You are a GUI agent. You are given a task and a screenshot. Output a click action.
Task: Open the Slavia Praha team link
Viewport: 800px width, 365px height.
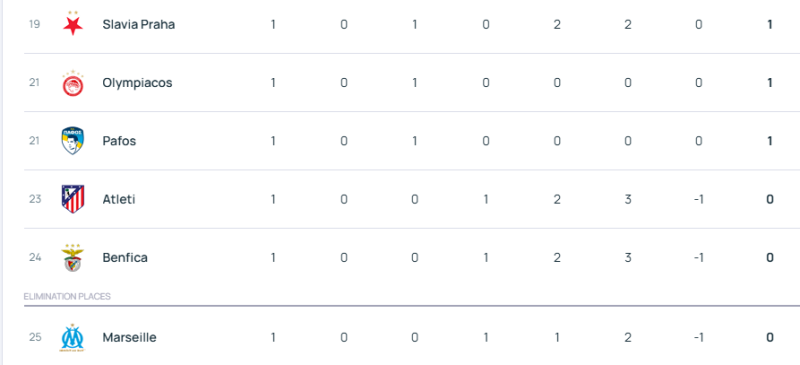(x=139, y=25)
